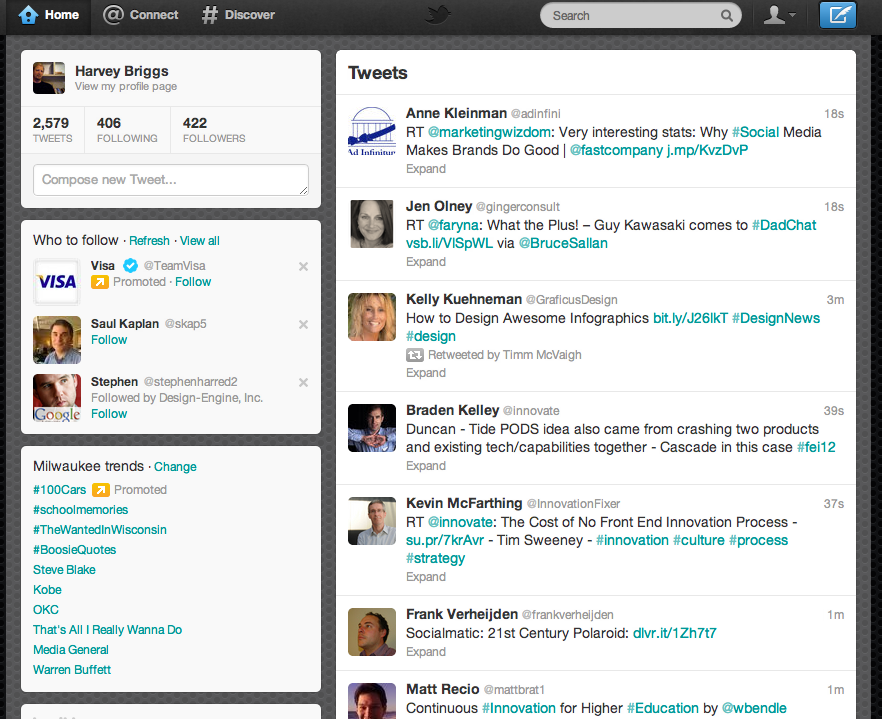Screen dimensions: 882x719
Task: Follow @TeamVisa
Action: click(193, 281)
